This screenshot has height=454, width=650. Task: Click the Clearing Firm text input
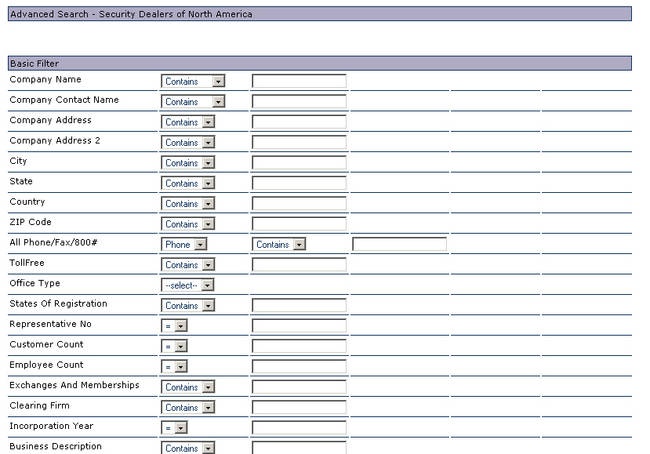(x=299, y=407)
